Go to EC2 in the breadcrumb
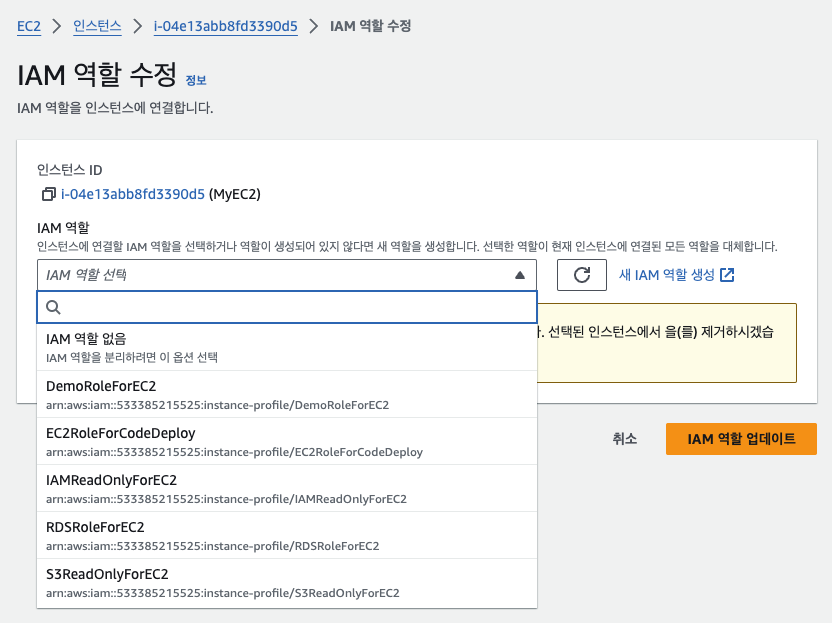The height and width of the screenshot is (623, 832). (x=29, y=27)
